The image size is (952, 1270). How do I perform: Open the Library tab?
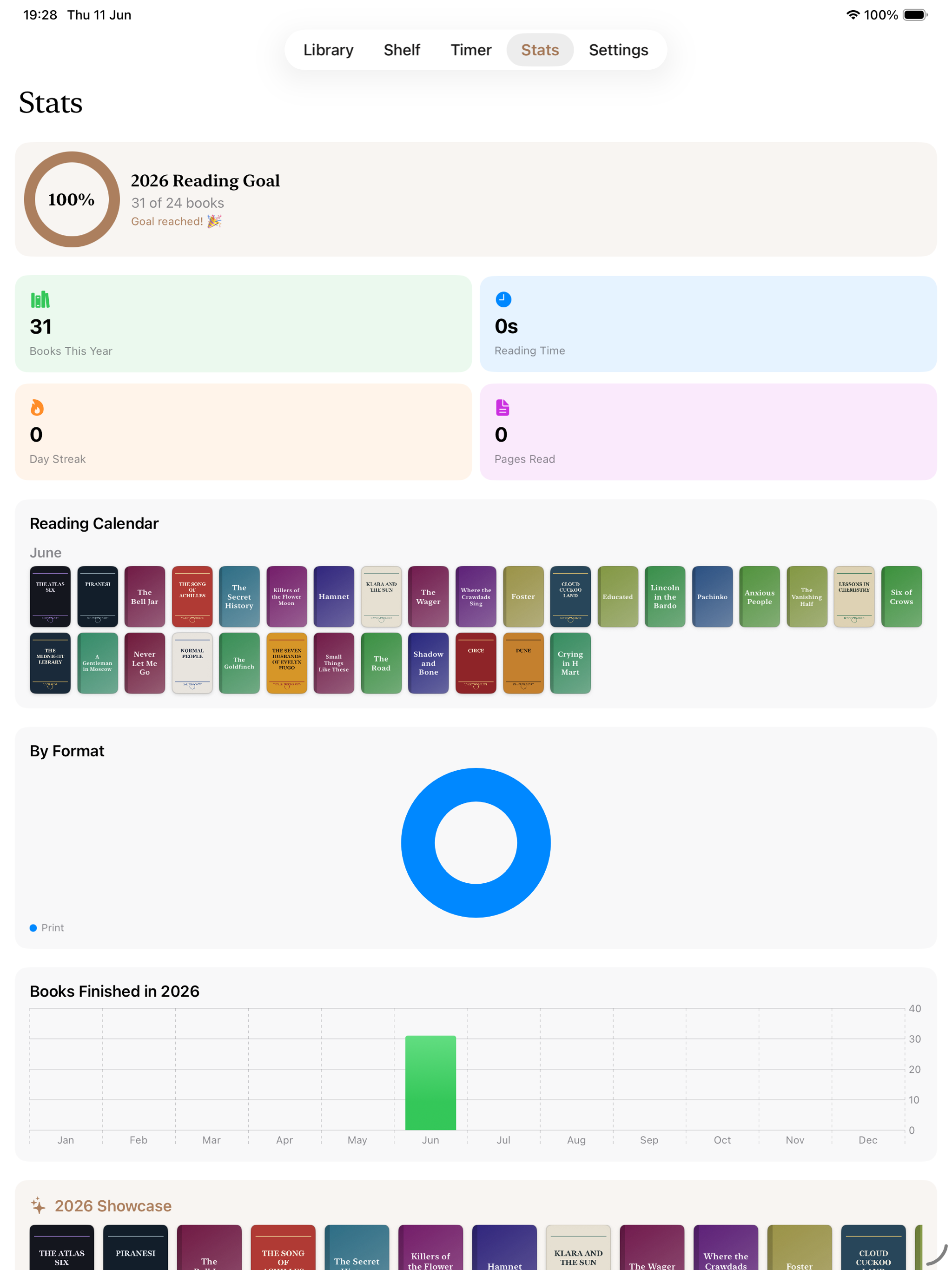[x=328, y=50]
